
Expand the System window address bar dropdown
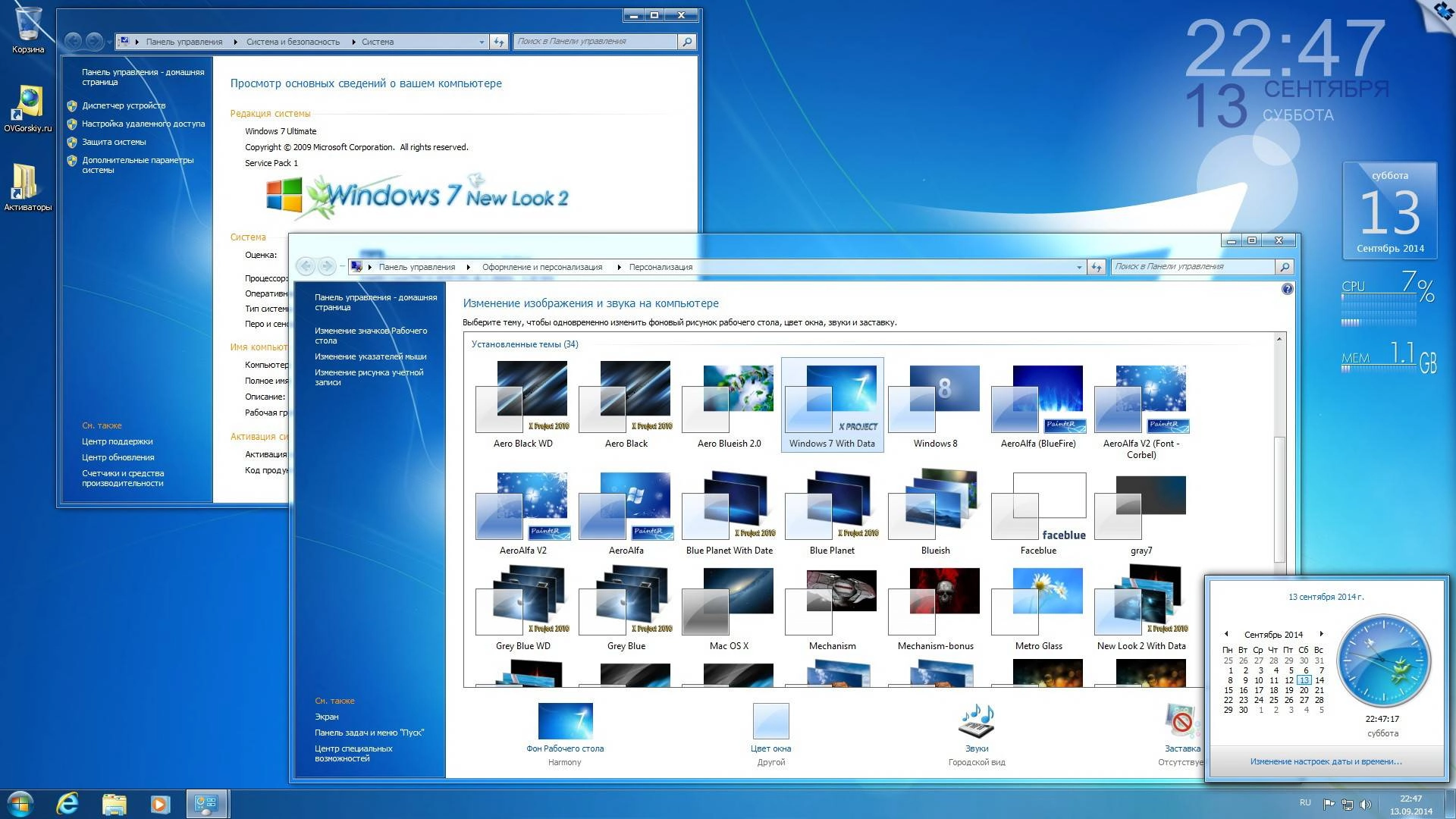(x=482, y=42)
